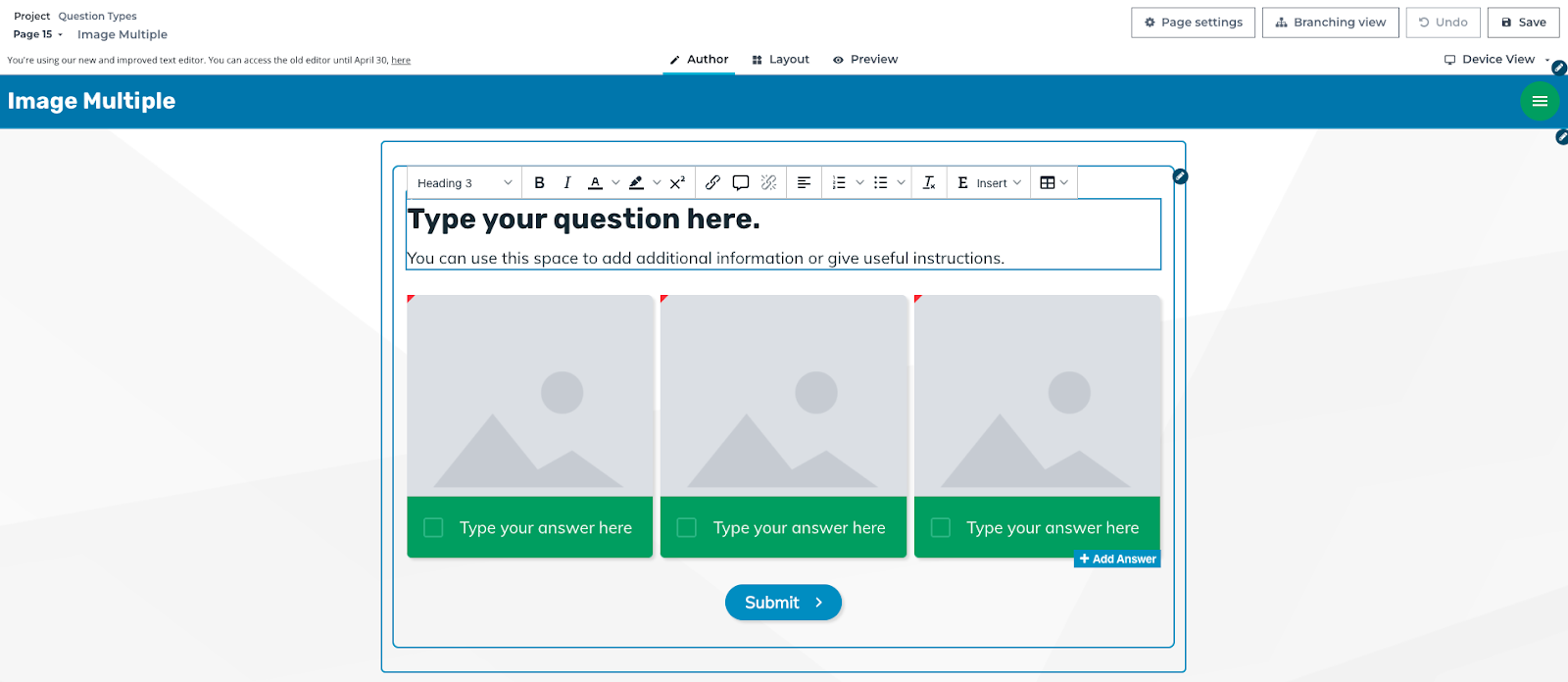Switch to the Layout tab
The width and height of the screenshot is (1568, 682).
(x=780, y=59)
